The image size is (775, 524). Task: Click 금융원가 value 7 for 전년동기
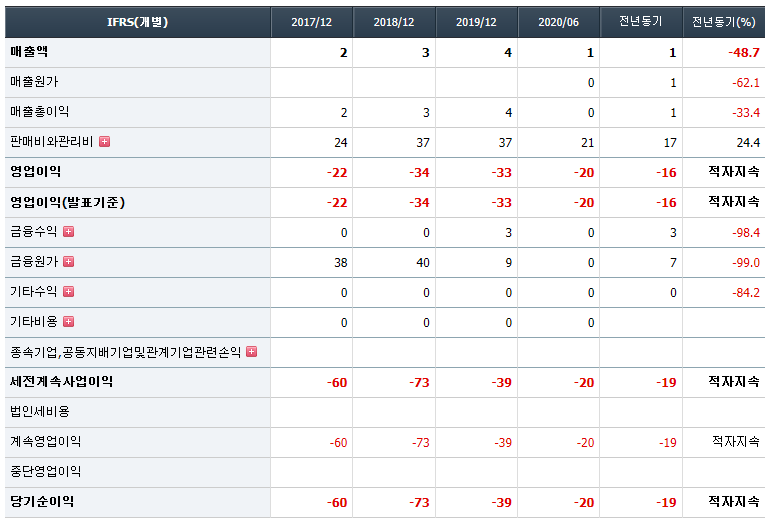(673, 263)
